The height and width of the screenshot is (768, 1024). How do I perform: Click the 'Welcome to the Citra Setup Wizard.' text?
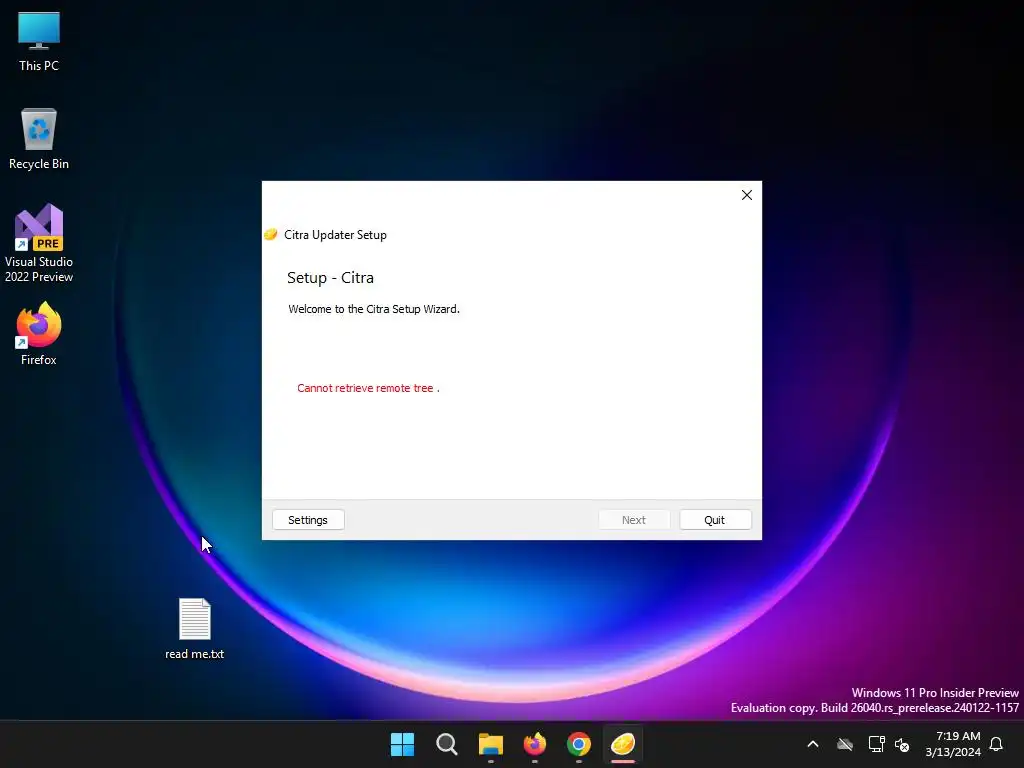(374, 309)
